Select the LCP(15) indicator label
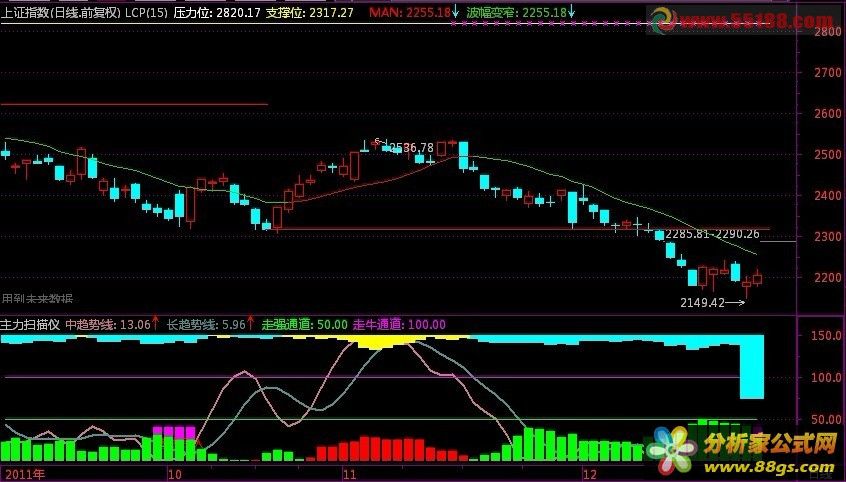Image resolution: width=846 pixels, height=482 pixels. [146, 12]
